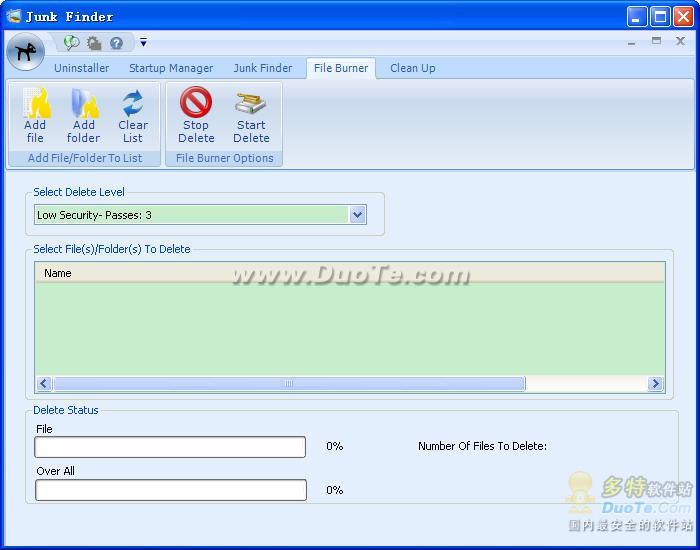Image resolution: width=700 pixels, height=550 pixels.
Task: Click the Name column header
Action: tap(350, 273)
